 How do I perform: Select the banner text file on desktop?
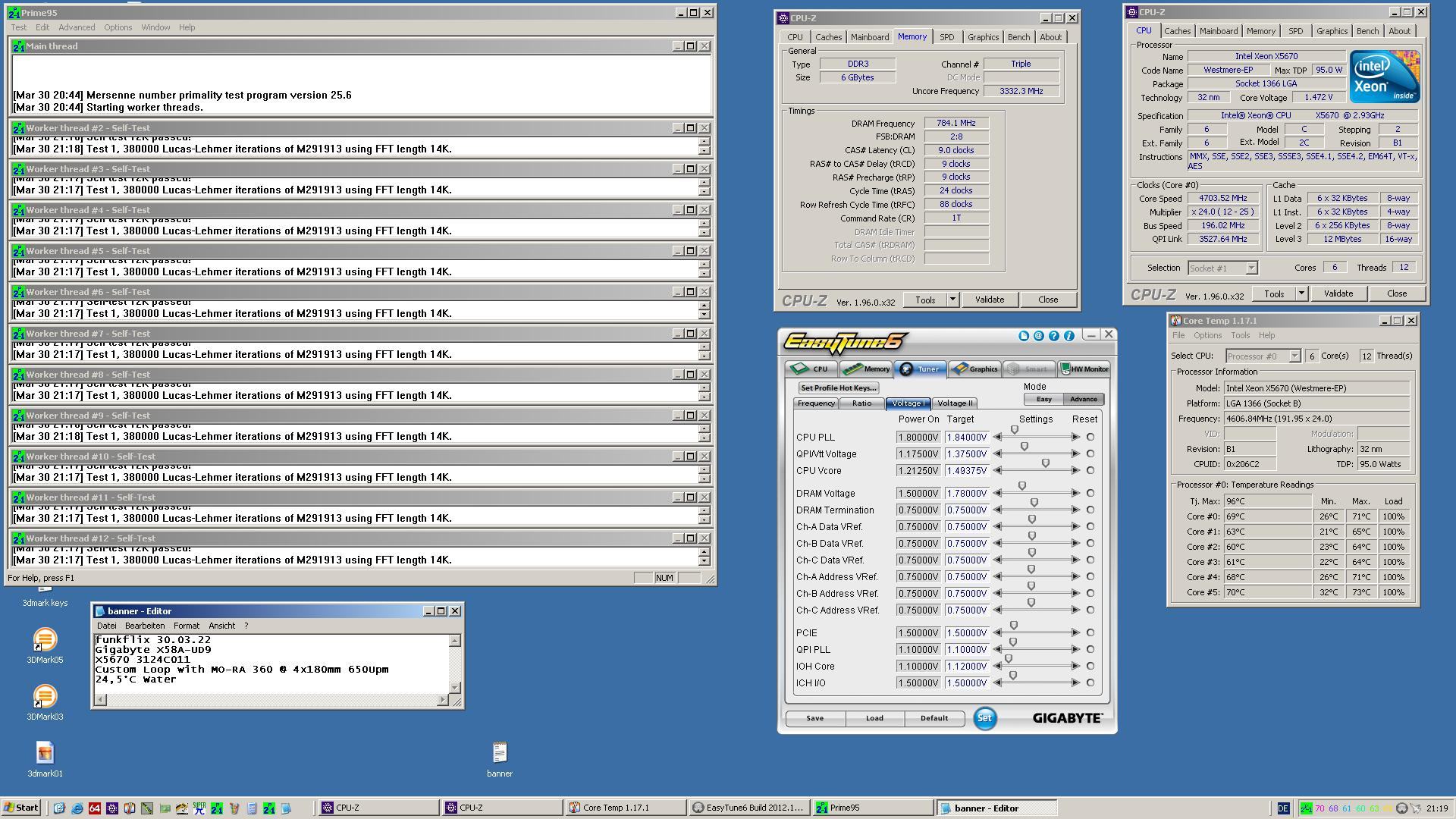point(499,760)
